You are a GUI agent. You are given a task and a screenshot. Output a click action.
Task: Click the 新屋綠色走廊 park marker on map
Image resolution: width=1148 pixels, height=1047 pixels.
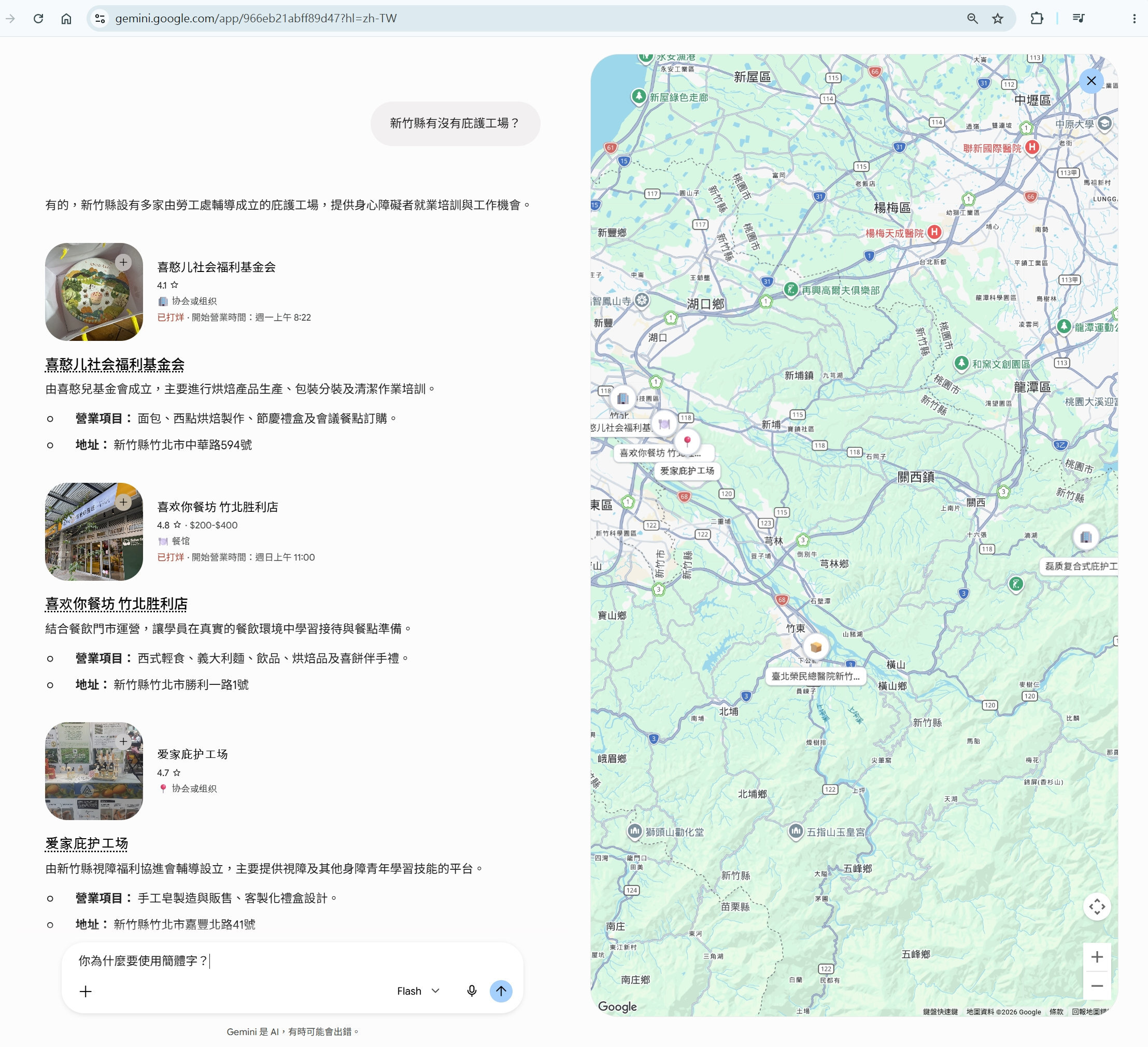pos(639,96)
